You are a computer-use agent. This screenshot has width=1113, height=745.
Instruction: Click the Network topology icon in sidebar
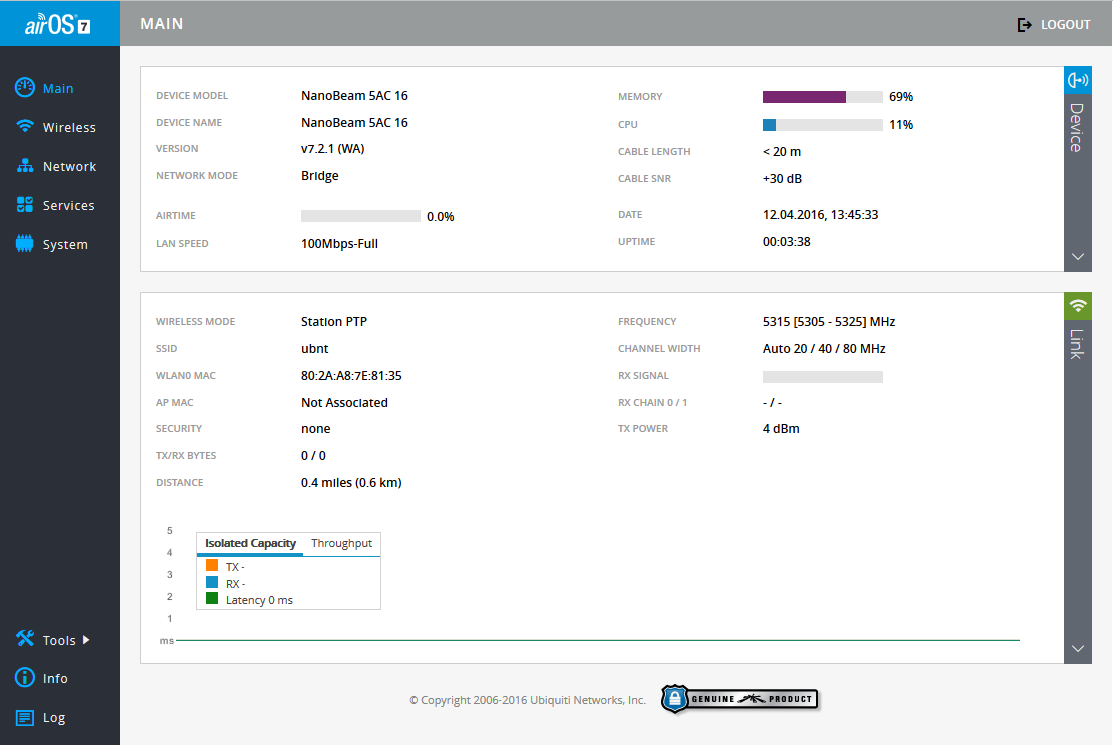click(x=25, y=165)
